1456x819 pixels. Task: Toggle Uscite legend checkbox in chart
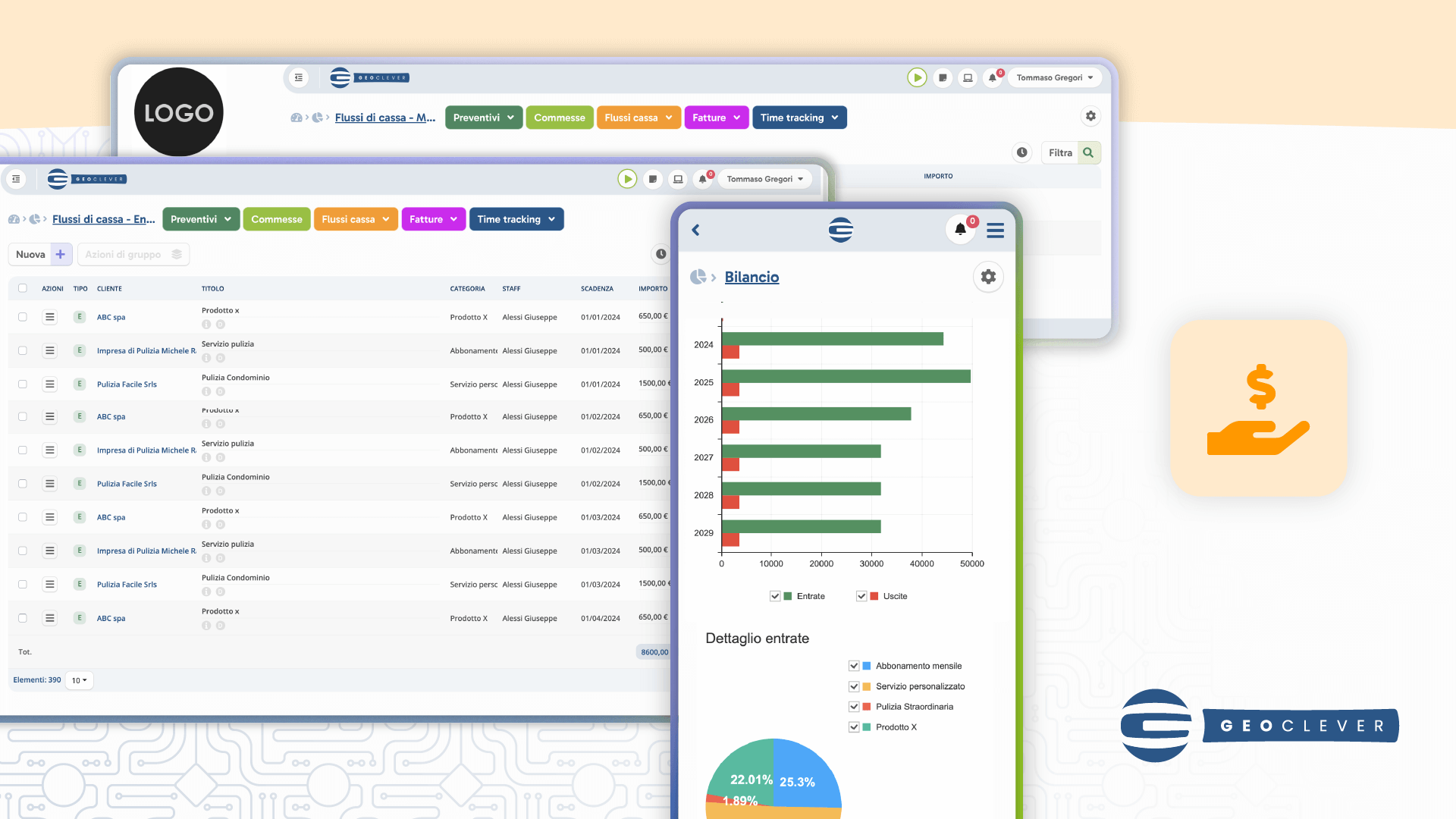861,596
